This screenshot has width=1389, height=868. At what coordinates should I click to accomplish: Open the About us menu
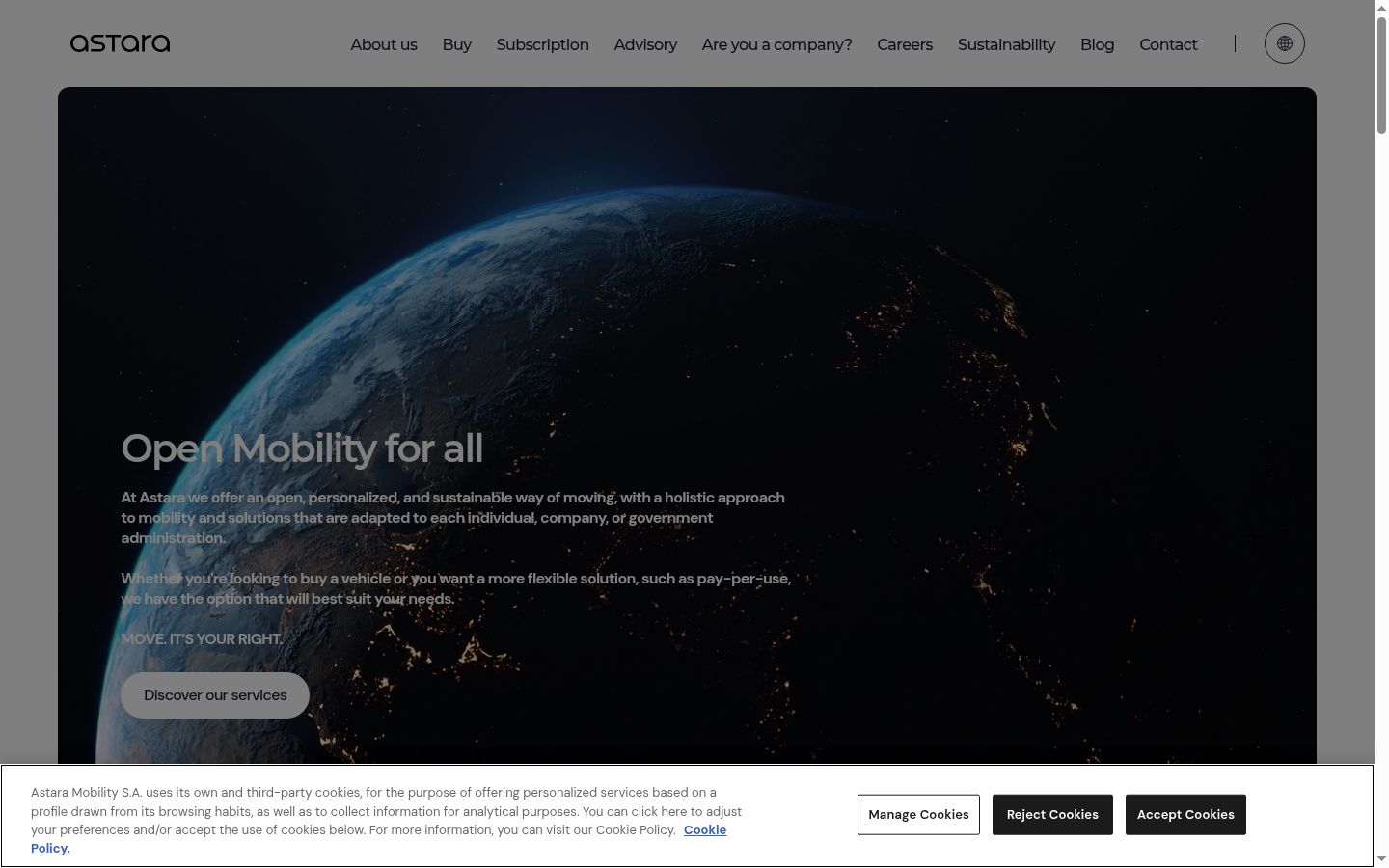click(384, 44)
